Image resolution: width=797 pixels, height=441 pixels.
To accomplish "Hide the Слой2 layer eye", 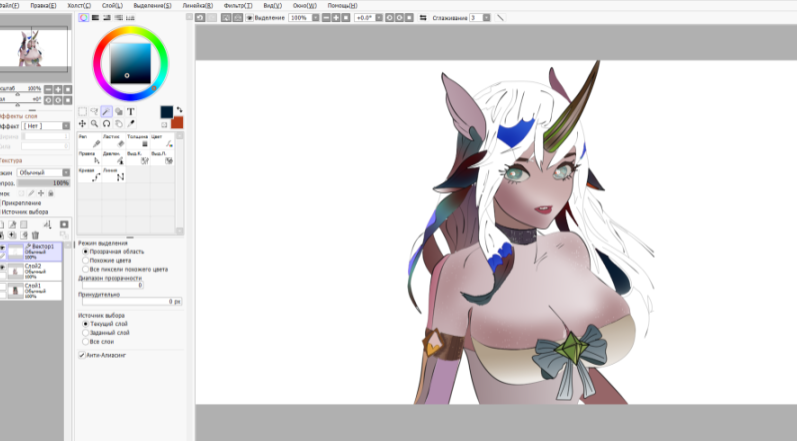I will pos(3,267).
